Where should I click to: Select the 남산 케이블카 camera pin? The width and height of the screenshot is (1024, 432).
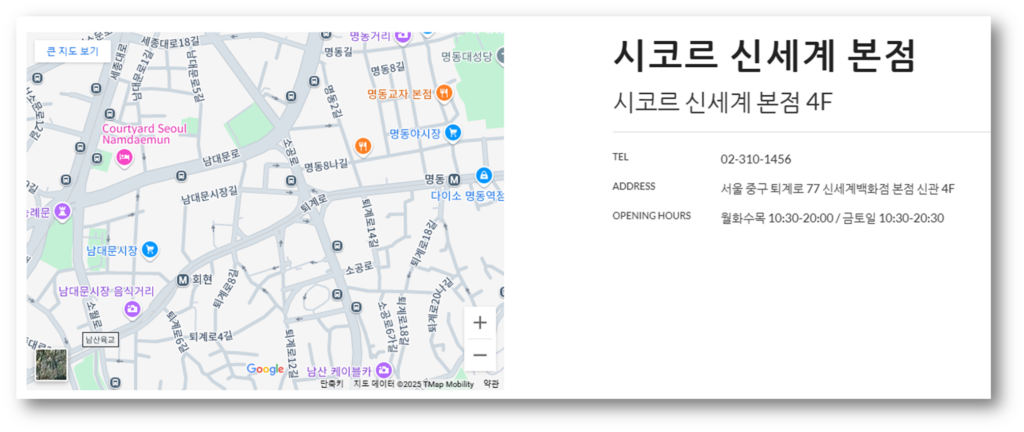[384, 370]
